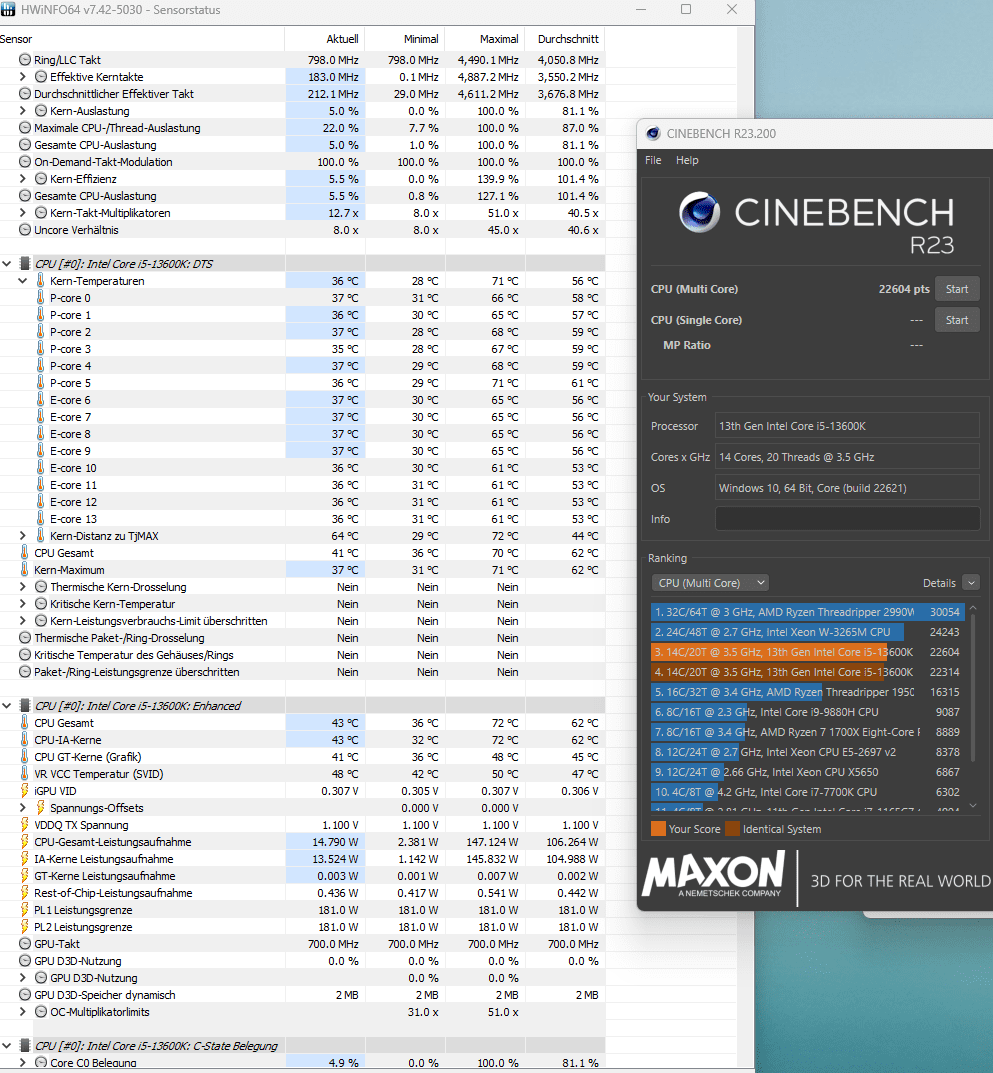Click the lightning icon beside VDDQ TX Spannung
The width and height of the screenshot is (993, 1073).
coord(25,825)
